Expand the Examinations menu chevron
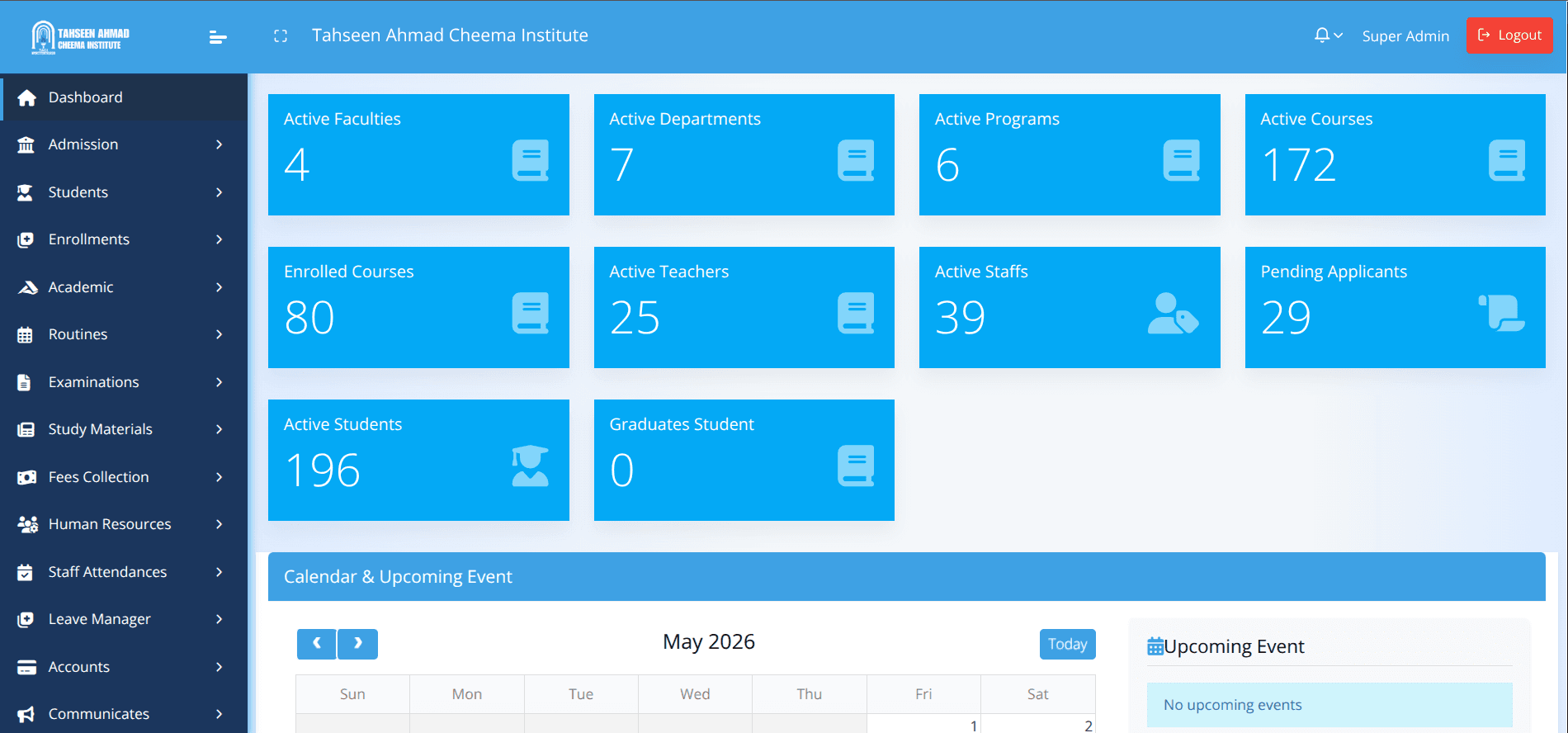1568x733 pixels. click(x=219, y=382)
